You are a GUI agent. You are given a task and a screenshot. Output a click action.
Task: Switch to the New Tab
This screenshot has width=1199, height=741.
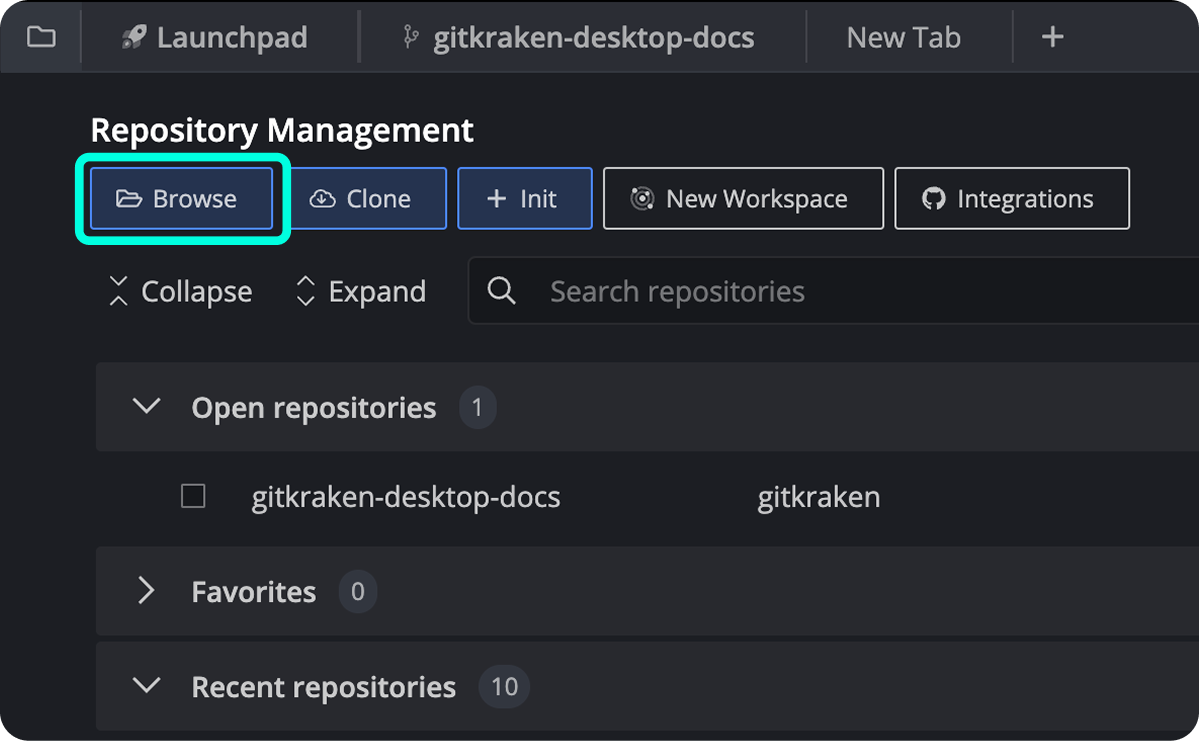902,37
